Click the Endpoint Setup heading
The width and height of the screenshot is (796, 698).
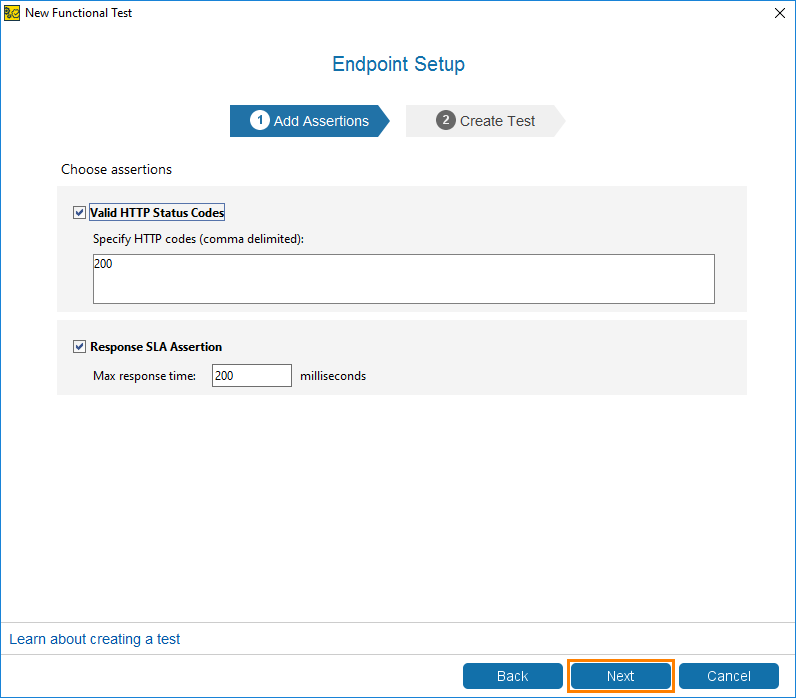pyautogui.click(x=399, y=64)
